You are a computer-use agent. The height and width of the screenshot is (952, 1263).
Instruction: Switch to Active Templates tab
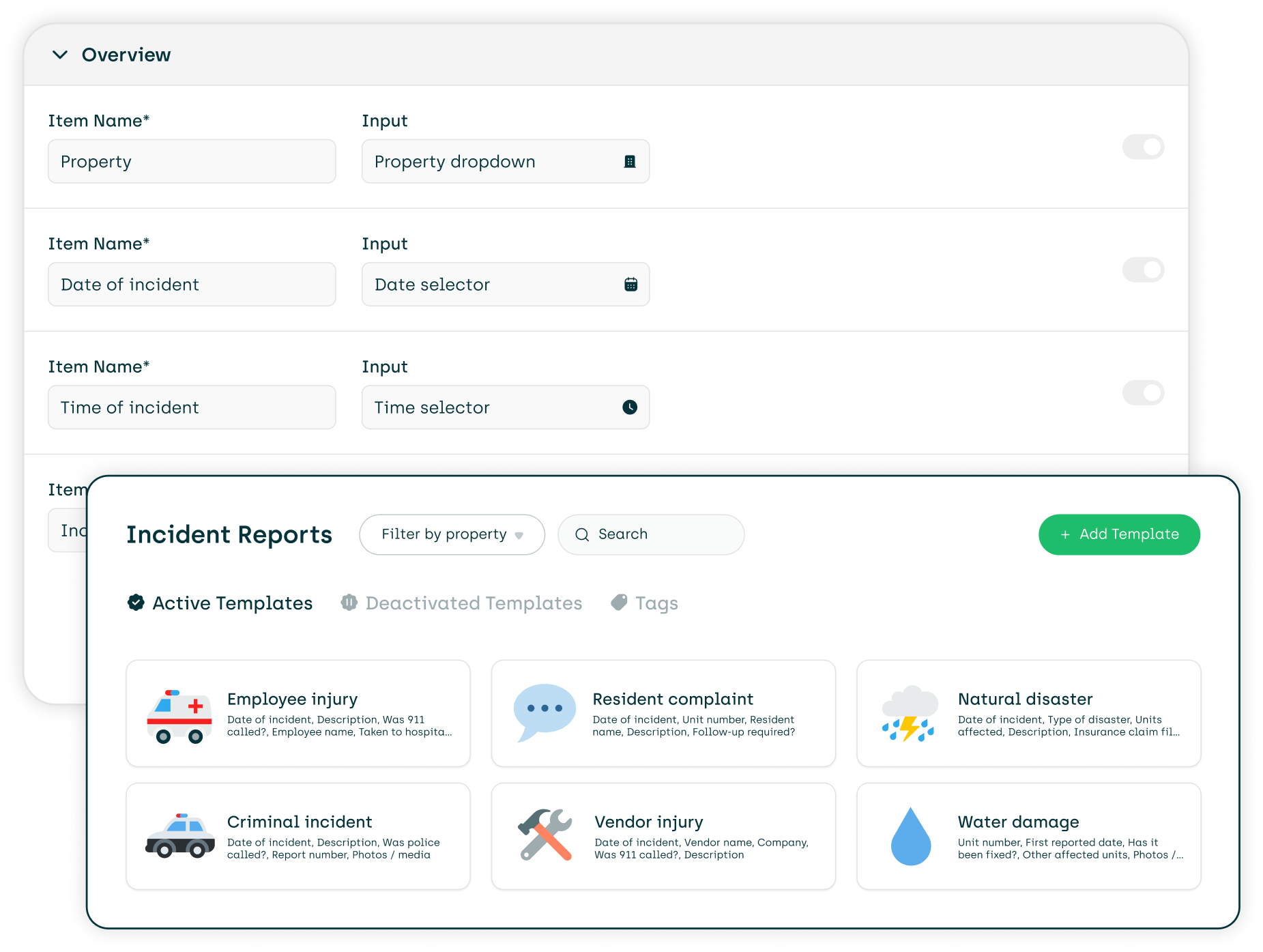coord(220,603)
